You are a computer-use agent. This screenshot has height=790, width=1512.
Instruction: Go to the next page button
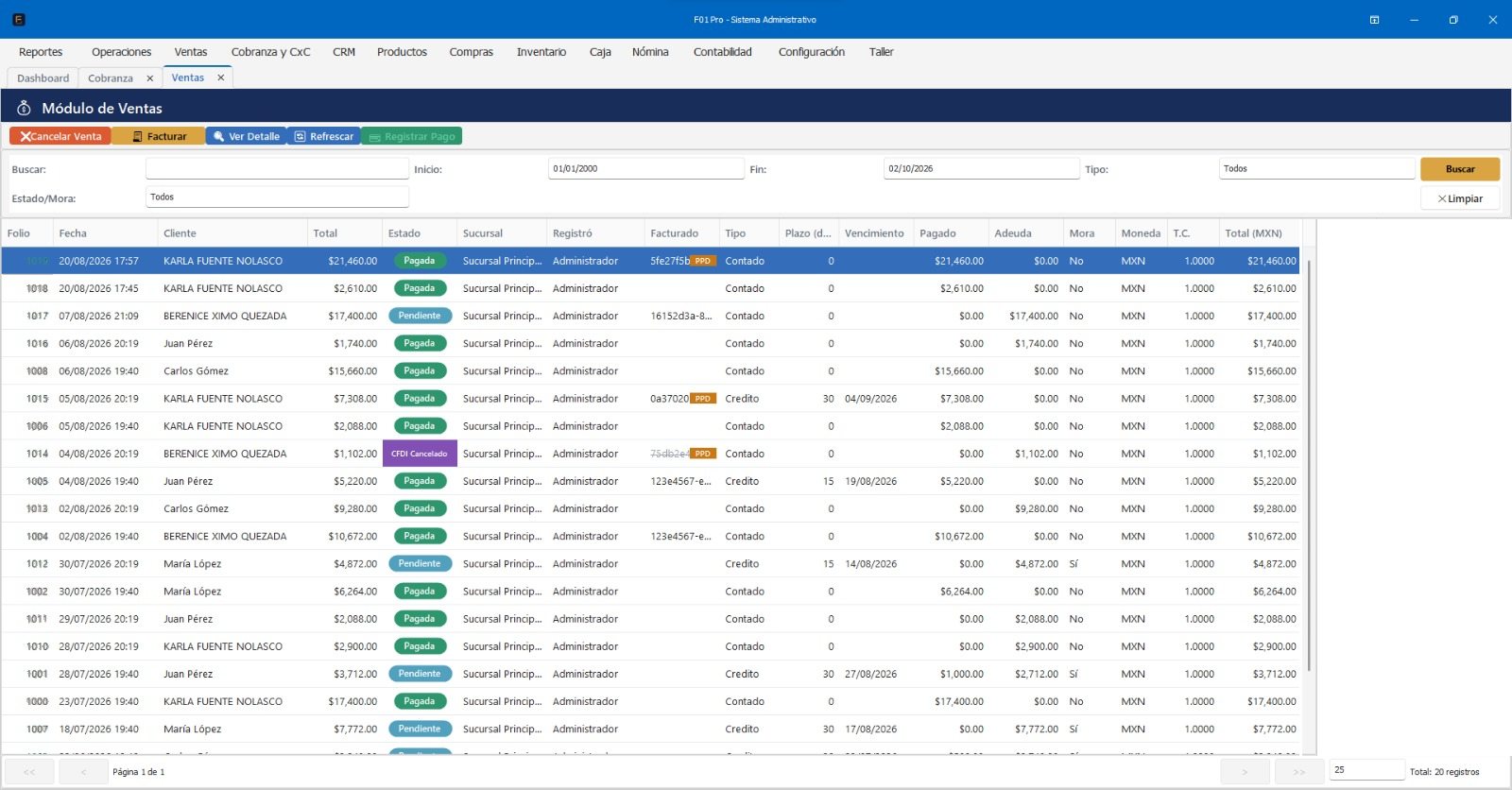click(x=1245, y=772)
